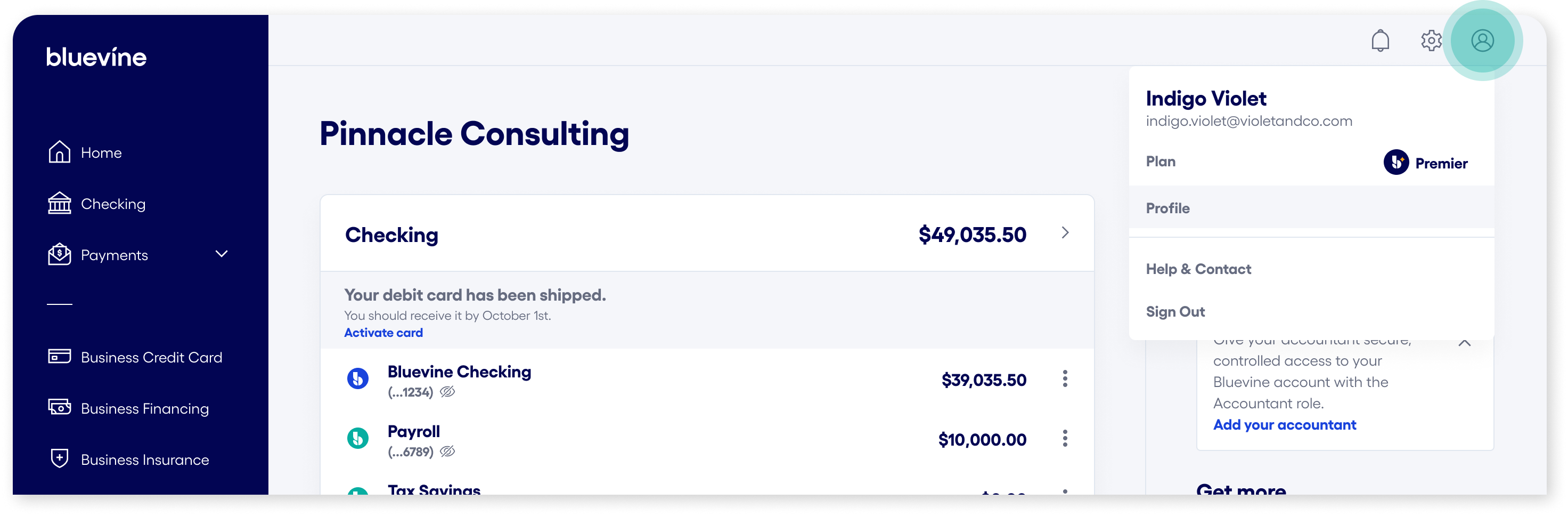Click the Bluevine logo
Image resolution: width=1568 pixels, height=516 pixels.
[x=96, y=57]
